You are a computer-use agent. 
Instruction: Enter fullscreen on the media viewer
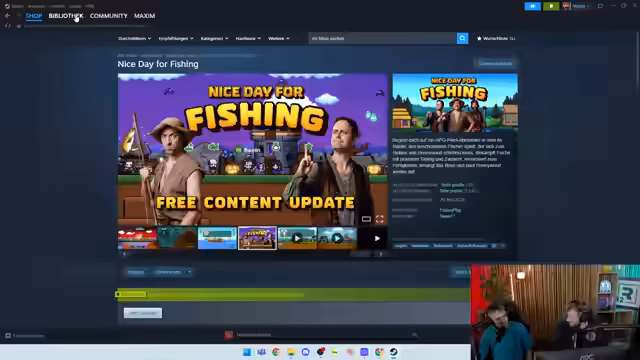380,219
